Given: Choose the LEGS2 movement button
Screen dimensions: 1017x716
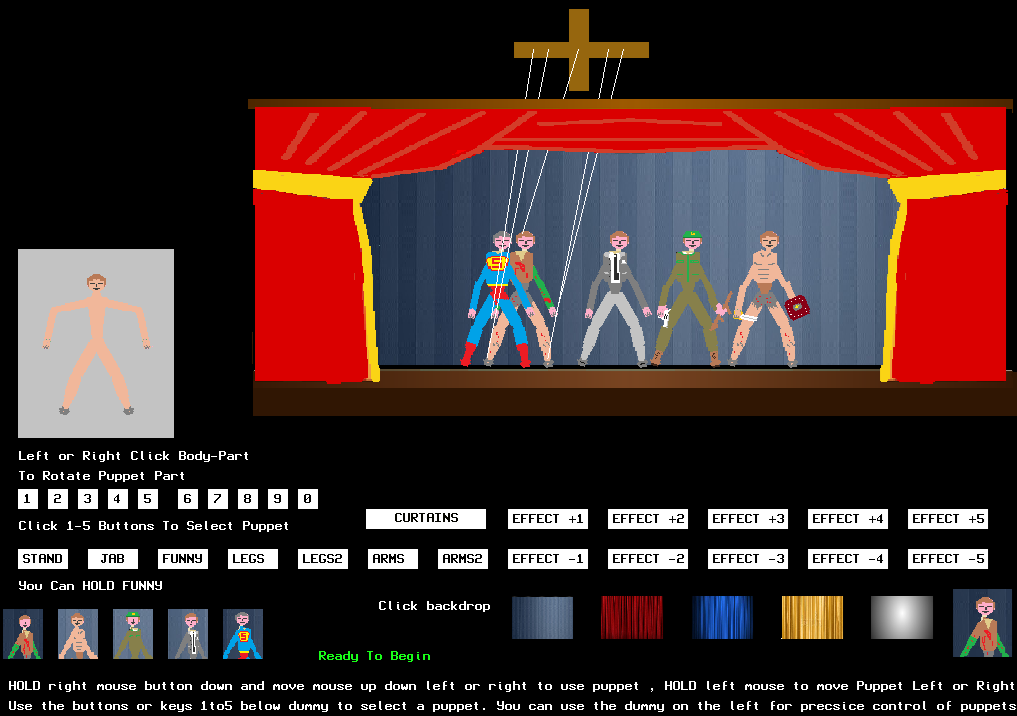Looking at the screenshot, I should pyautogui.click(x=323, y=559).
